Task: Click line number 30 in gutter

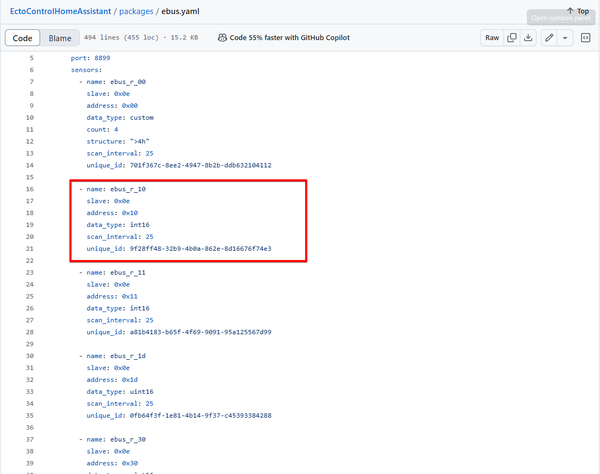Action: (x=30, y=355)
